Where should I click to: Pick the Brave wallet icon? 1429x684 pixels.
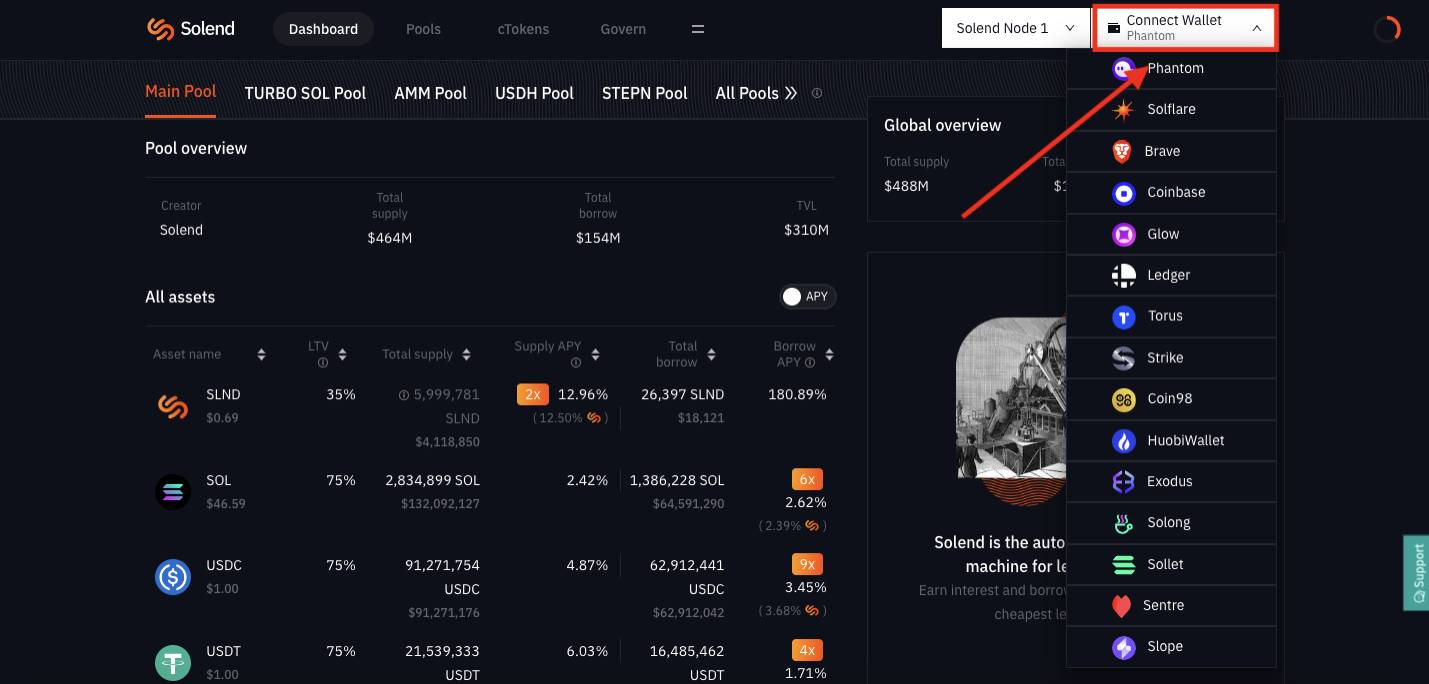[1122, 151]
